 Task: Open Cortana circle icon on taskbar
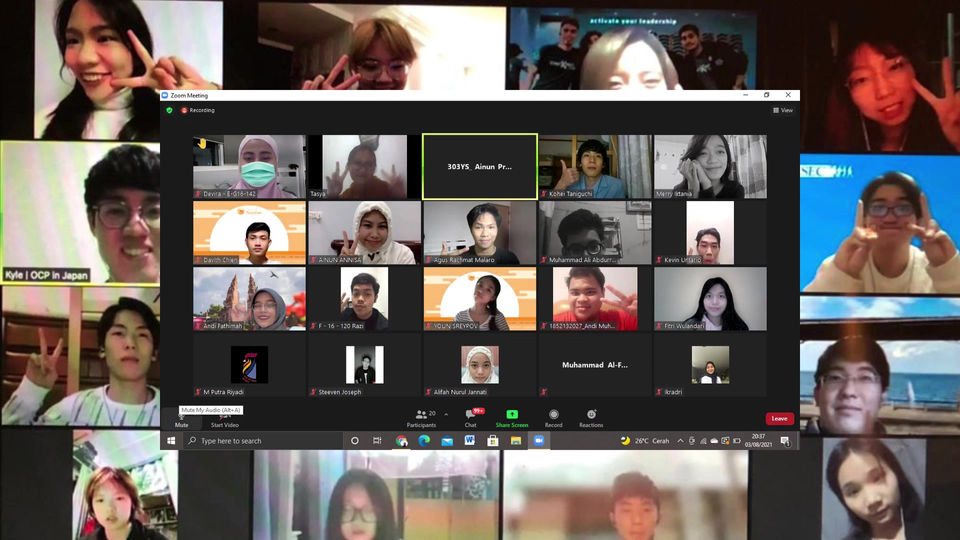click(354, 441)
